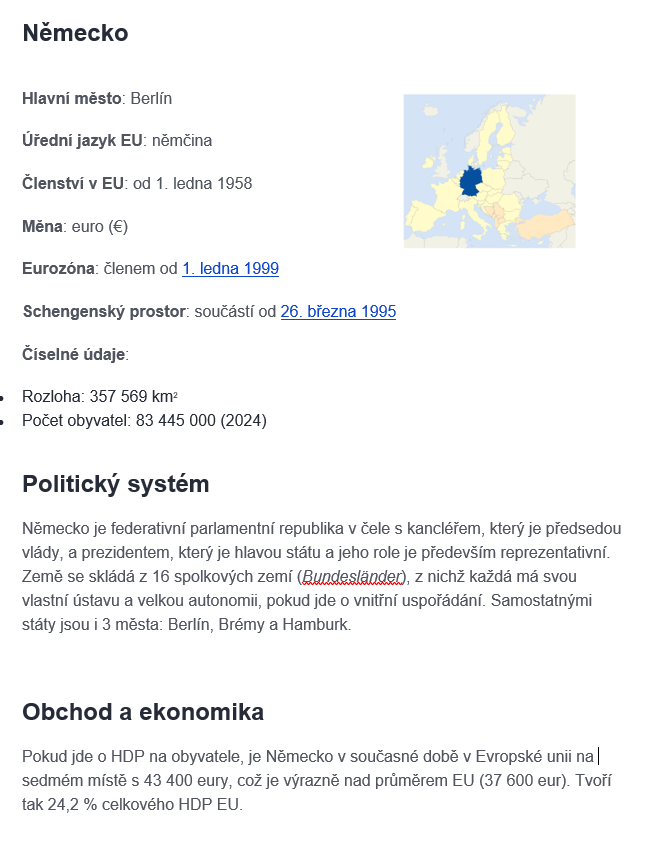Click the "Politický systém" heading

115,484
